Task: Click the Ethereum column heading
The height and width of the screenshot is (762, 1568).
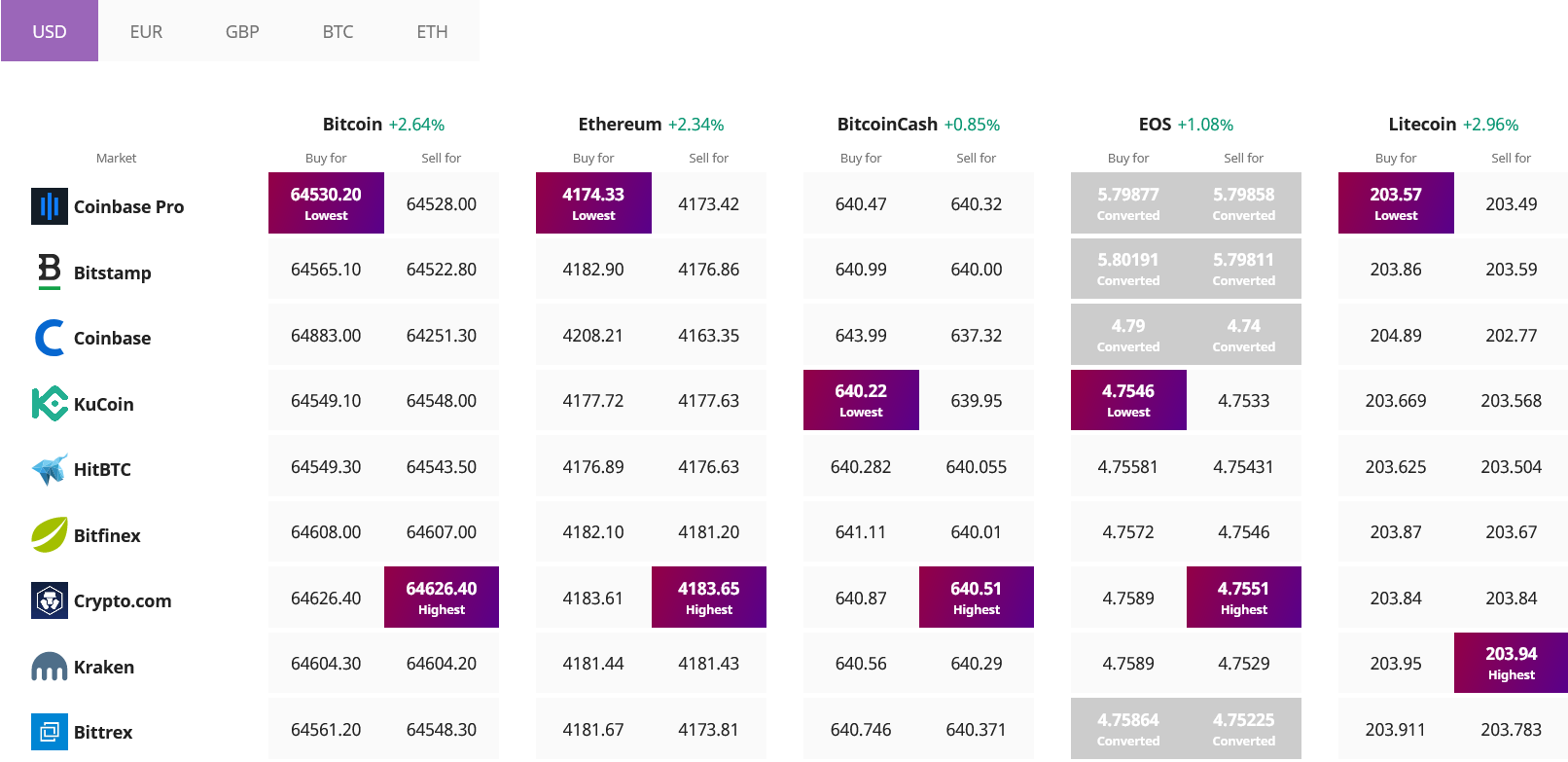Action: click(620, 124)
